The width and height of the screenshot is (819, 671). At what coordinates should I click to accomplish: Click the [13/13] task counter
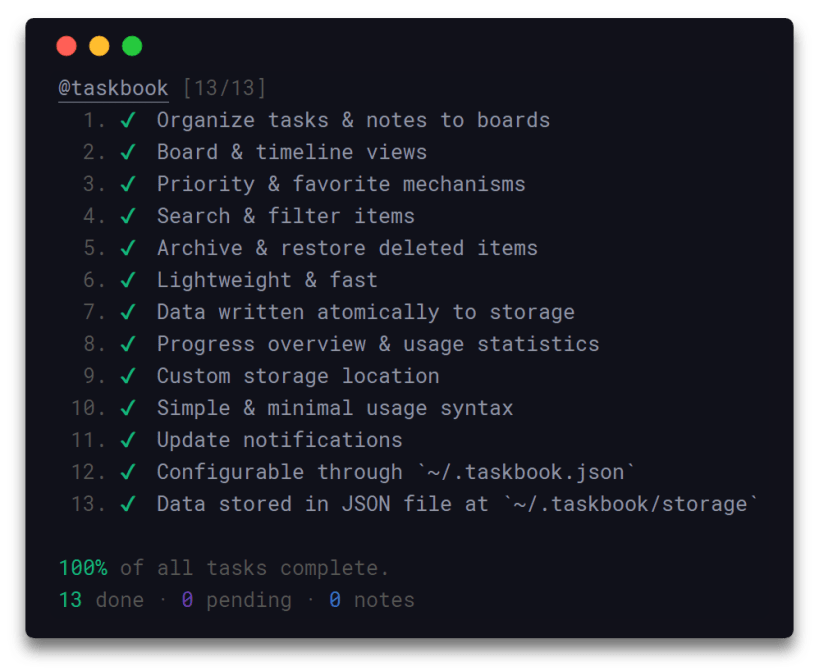click(x=224, y=88)
